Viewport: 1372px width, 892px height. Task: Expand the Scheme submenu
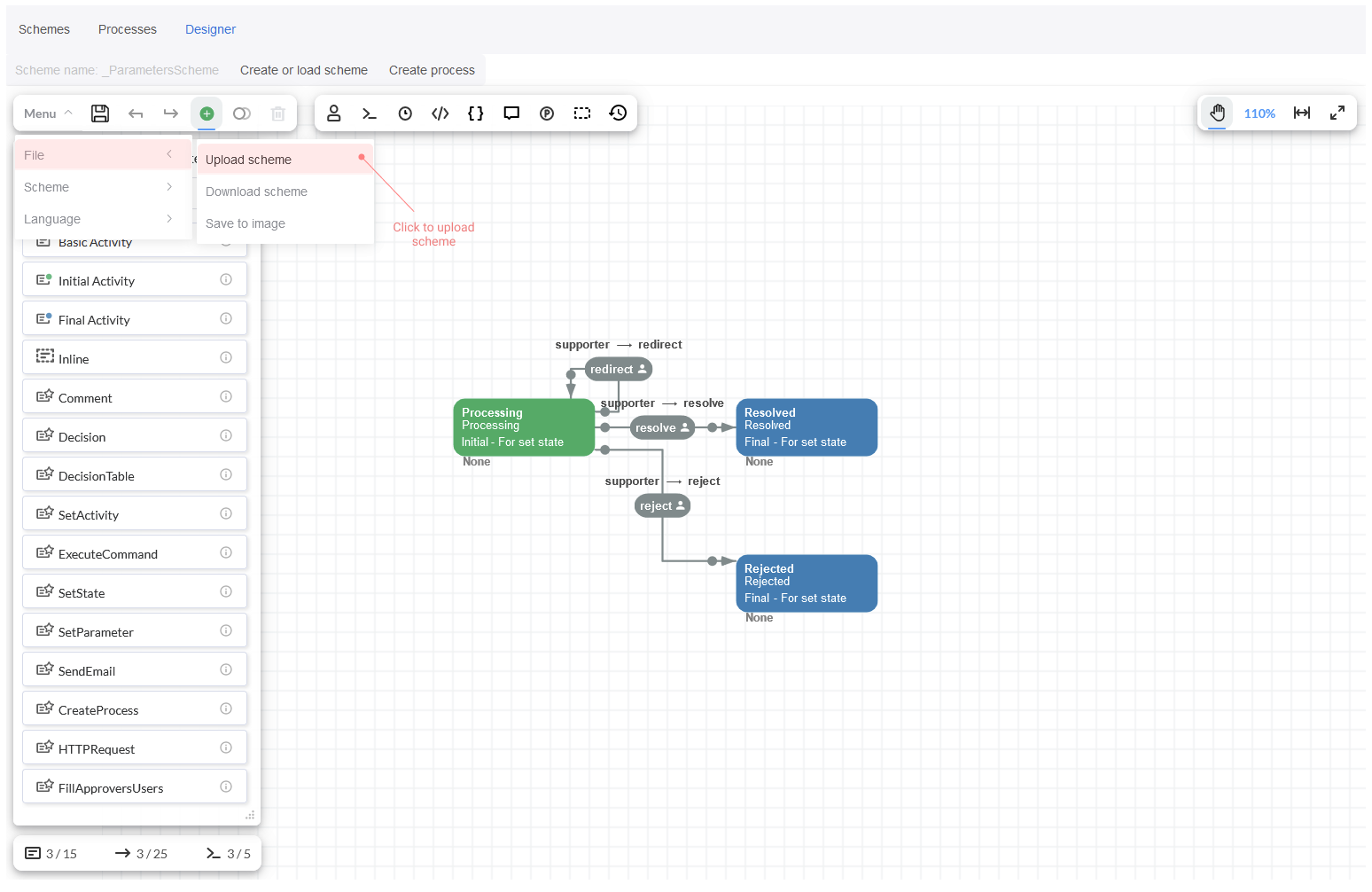point(103,187)
